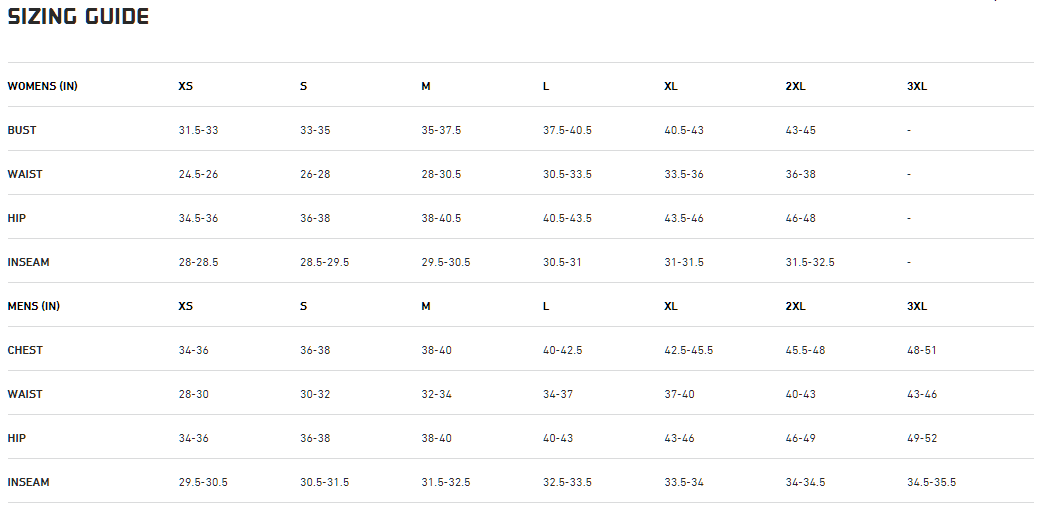1042x514 pixels.
Task: Select women's XL bust value 40.5-43
Action: [x=684, y=130]
